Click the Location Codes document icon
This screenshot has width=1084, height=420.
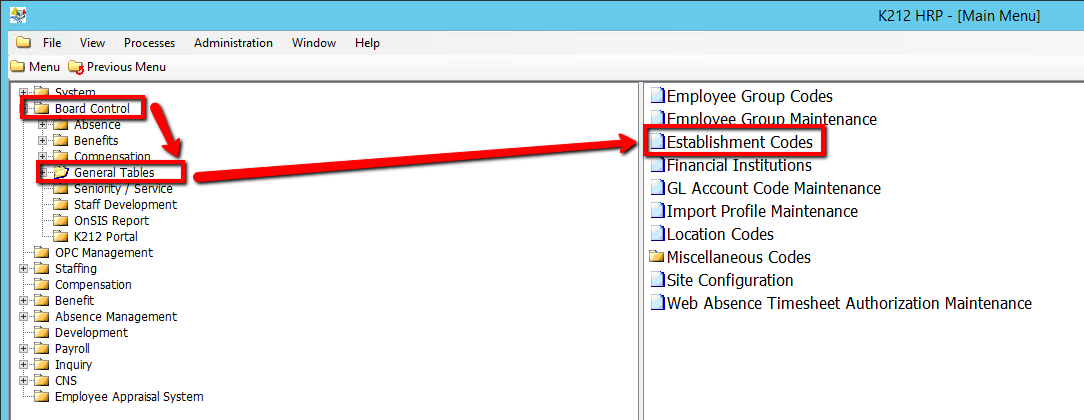point(657,235)
